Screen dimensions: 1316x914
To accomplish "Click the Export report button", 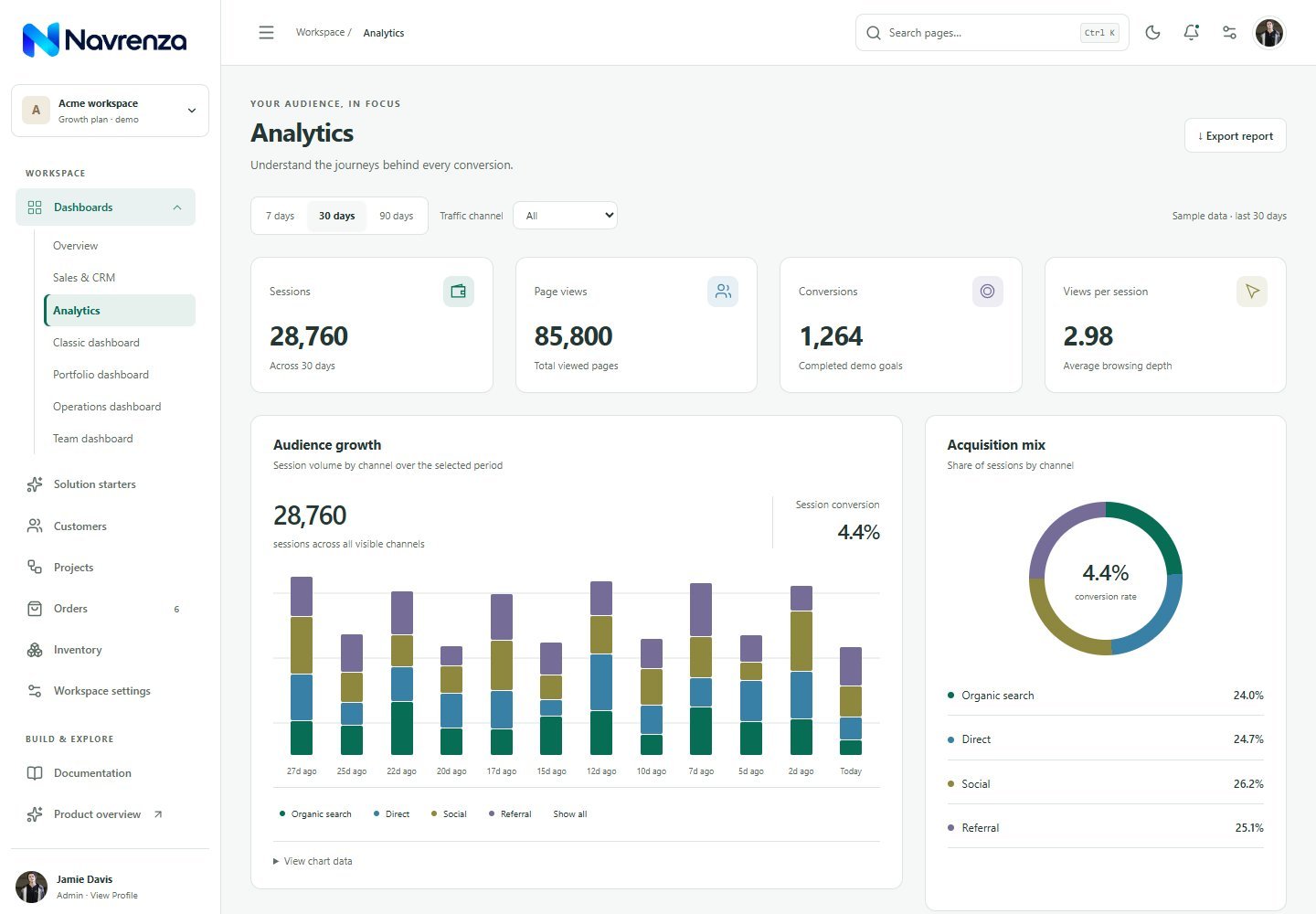I will [x=1236, y=136].
